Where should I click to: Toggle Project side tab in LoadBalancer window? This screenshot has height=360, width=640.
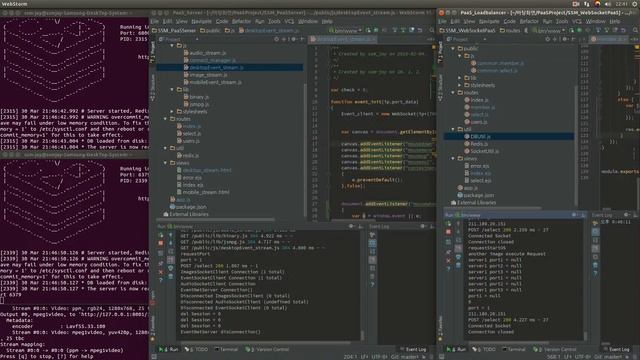pyautogui.click(x=440, y=52)
